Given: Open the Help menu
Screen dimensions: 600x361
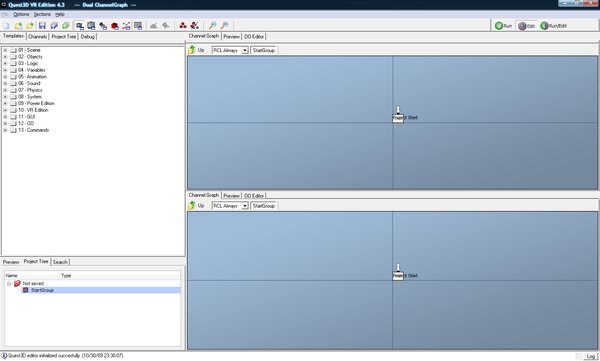Looking at the screenshot, I should tap(60, 14).
